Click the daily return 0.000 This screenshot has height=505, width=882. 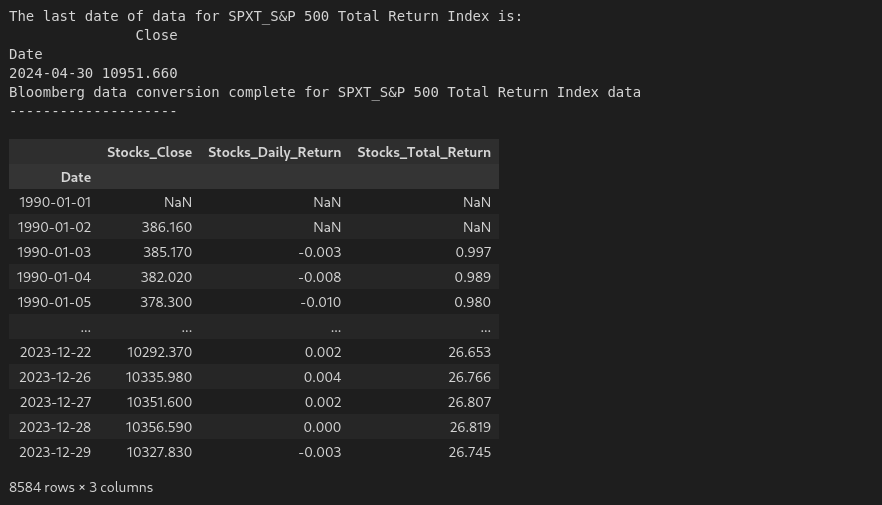[322, 427]
